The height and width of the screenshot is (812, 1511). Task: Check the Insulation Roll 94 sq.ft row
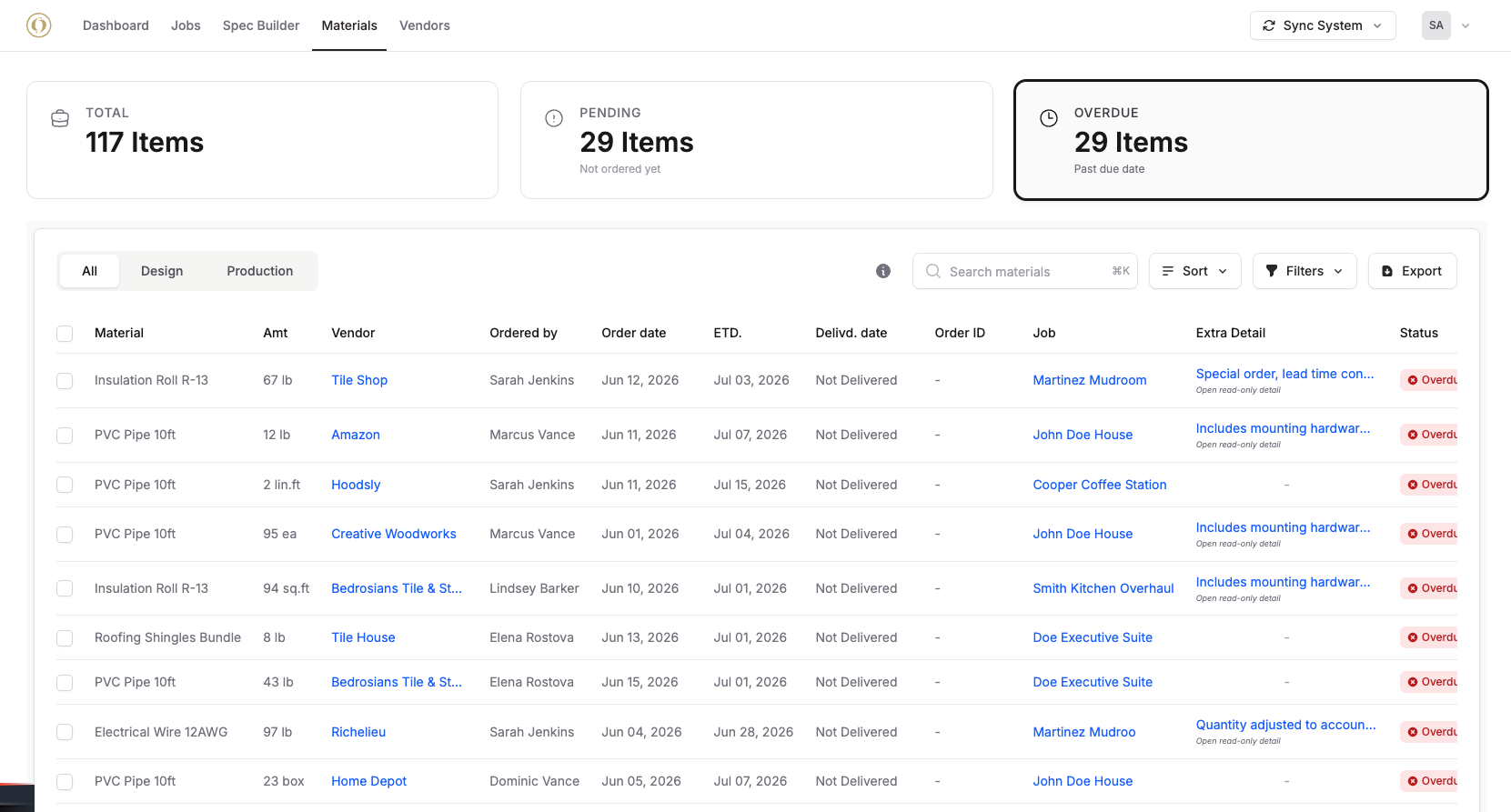pyautogui.click(x=65, y=589)
